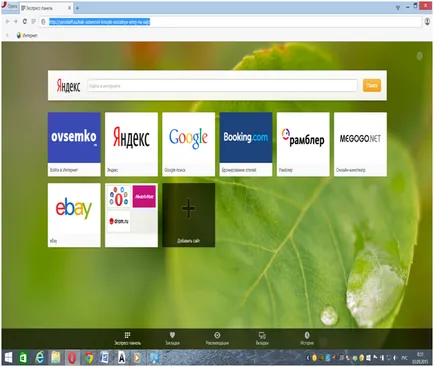Open the green Store icon on taskbar
Image resolution: width=434 pixels, height=367 pixels.
click(x=23, y=358)
